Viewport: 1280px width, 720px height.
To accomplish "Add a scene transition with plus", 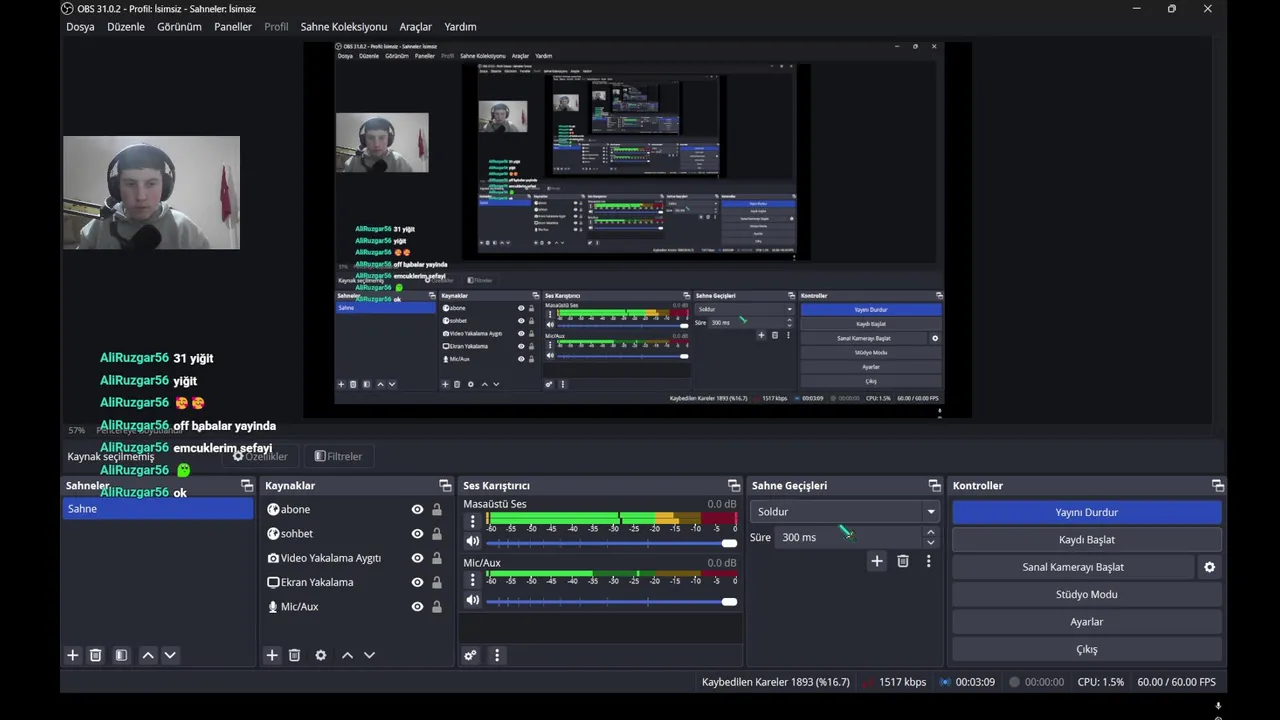I will point(877,561).
